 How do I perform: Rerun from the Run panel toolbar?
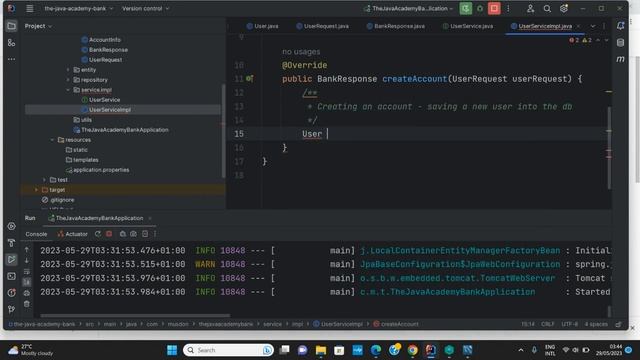click(98, 234)
